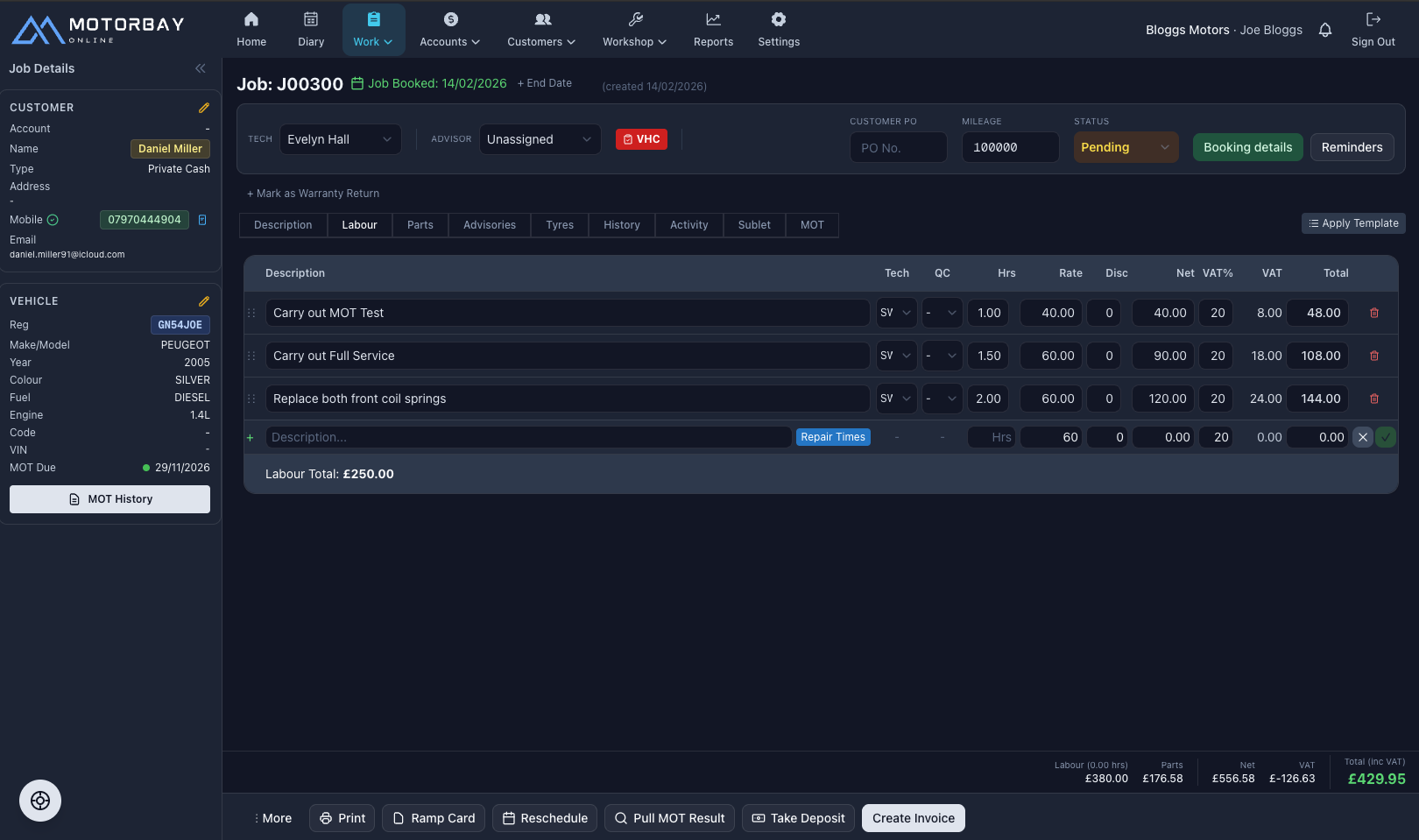Delete the 'Carry out MOT Test' labour line
The width and height of the screenshot is (1419, 840).
[1373, 312]
